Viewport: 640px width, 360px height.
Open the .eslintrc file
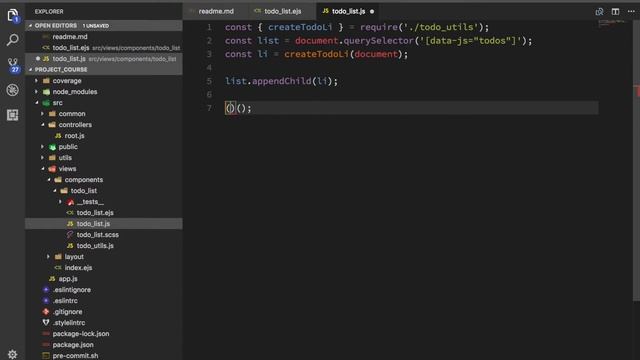coord(104,301)
